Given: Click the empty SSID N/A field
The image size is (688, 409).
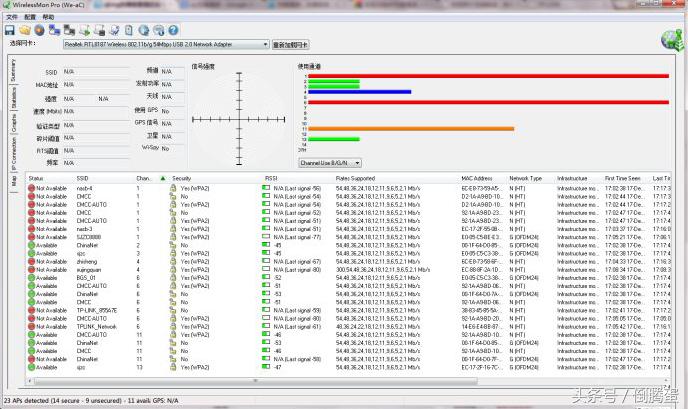Looking at the screenshot, I should (x=96, y=72).
